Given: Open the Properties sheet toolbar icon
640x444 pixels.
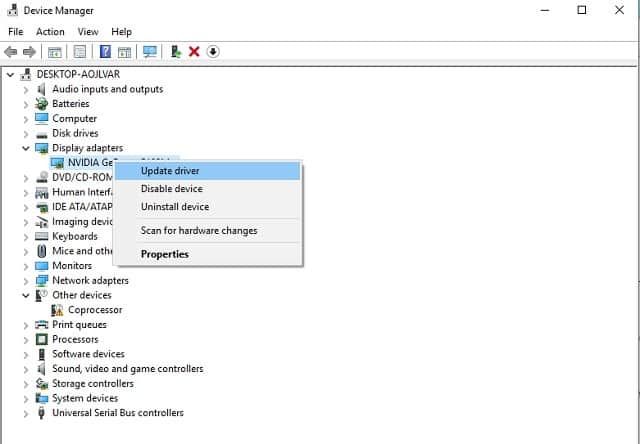Looking at the screenshot, I should point(80,52).
